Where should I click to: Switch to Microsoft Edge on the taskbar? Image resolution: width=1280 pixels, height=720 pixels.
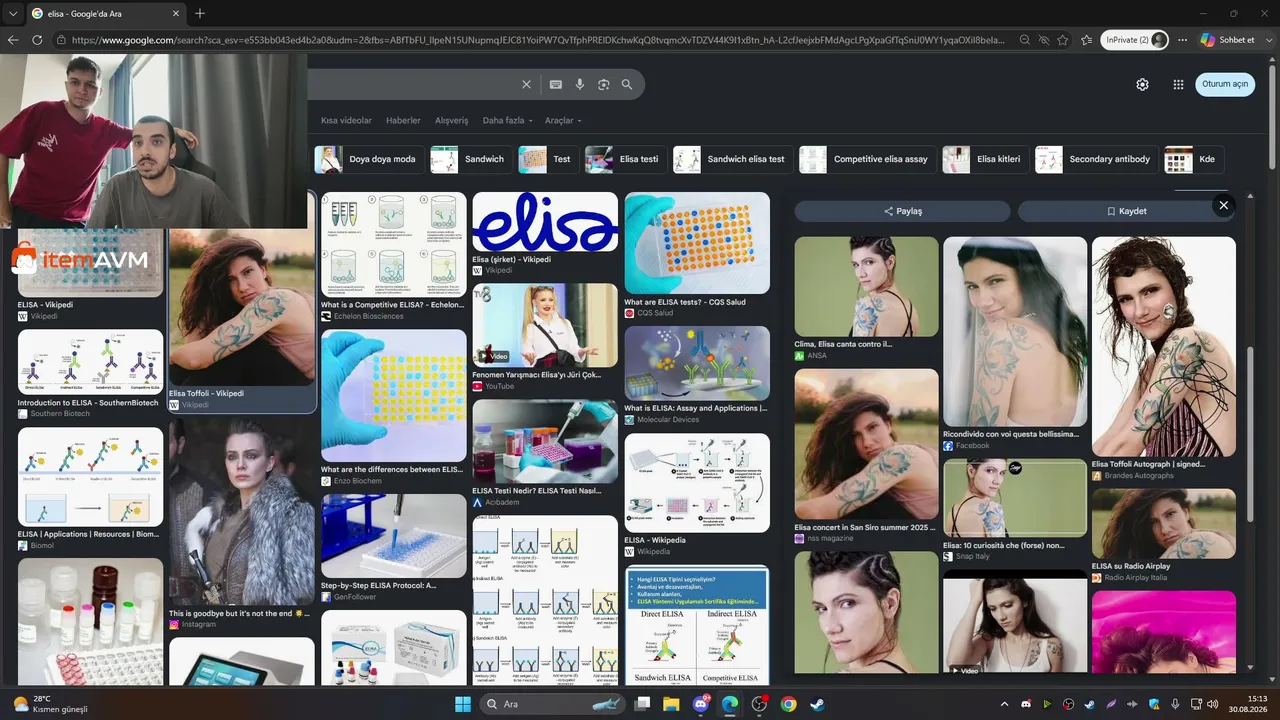point(730,704)
